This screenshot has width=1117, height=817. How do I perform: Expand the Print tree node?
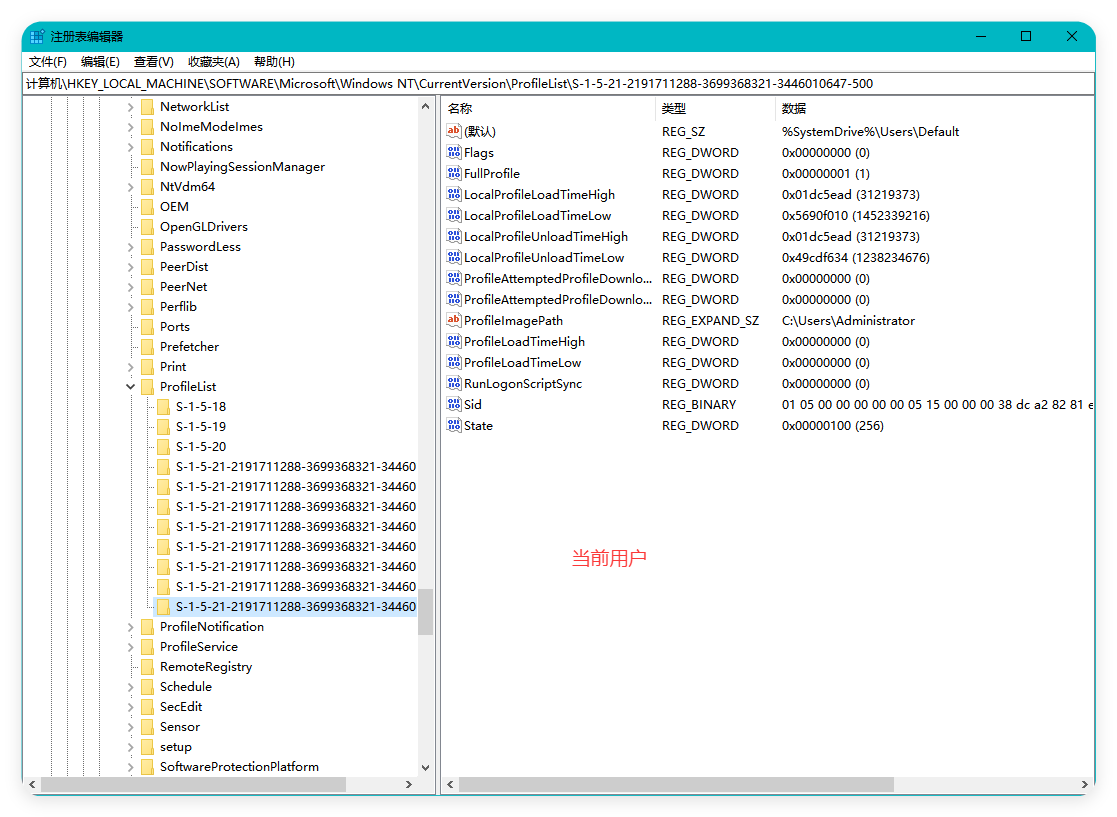coord(130,367)
